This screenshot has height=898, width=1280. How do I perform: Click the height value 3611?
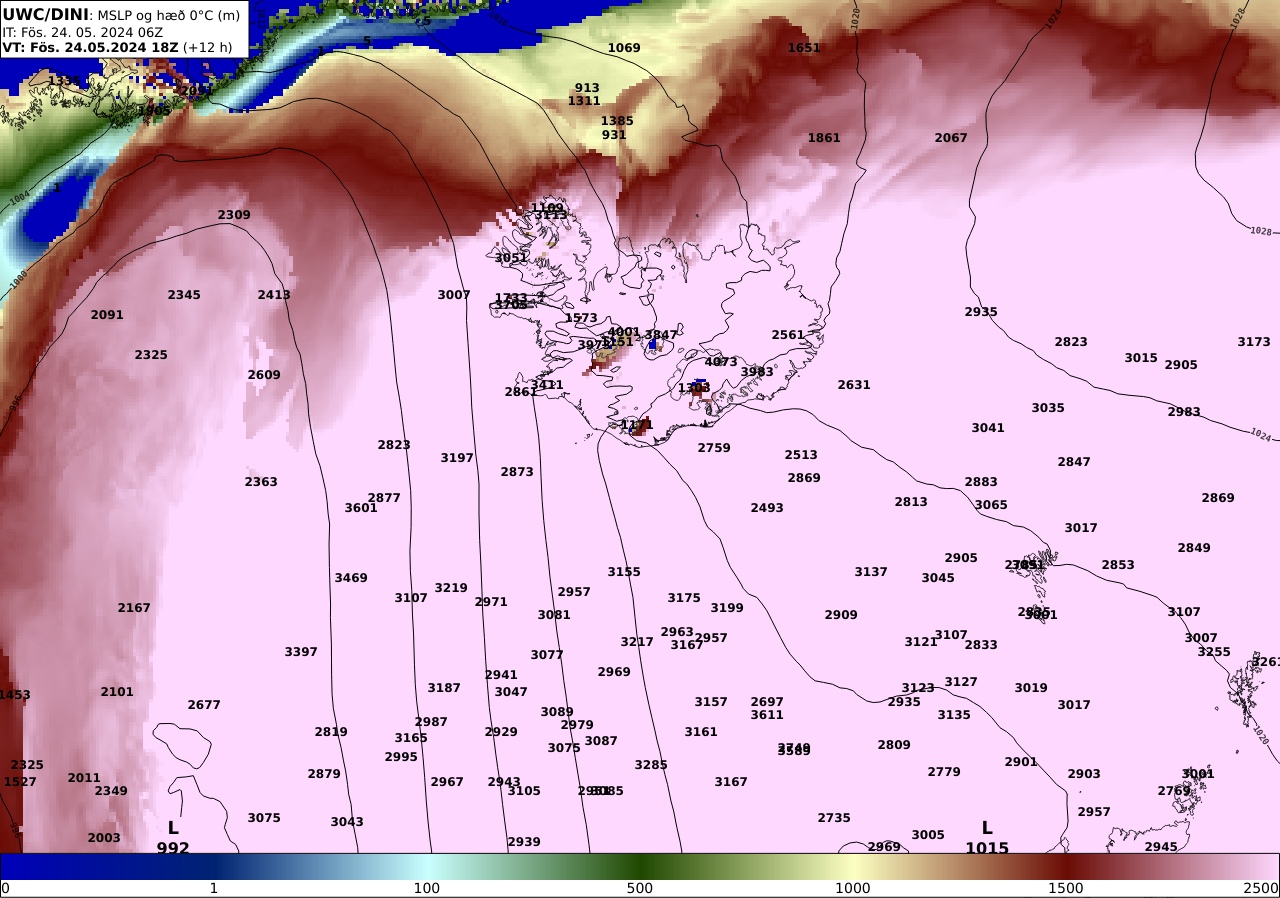coord(767,715)
